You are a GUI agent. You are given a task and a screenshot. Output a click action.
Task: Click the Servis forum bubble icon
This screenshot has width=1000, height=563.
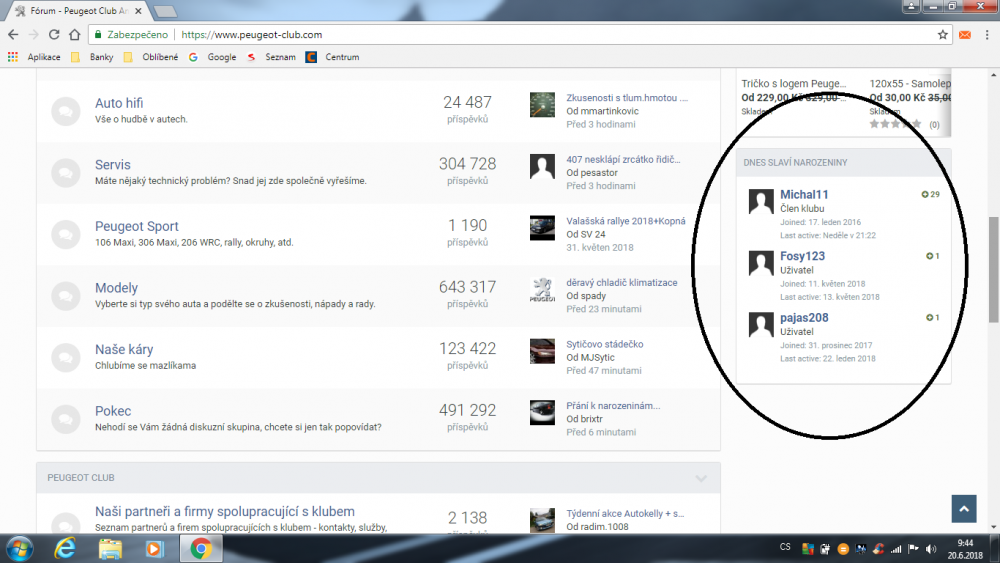pyautogui.click(x=66, y=173)
